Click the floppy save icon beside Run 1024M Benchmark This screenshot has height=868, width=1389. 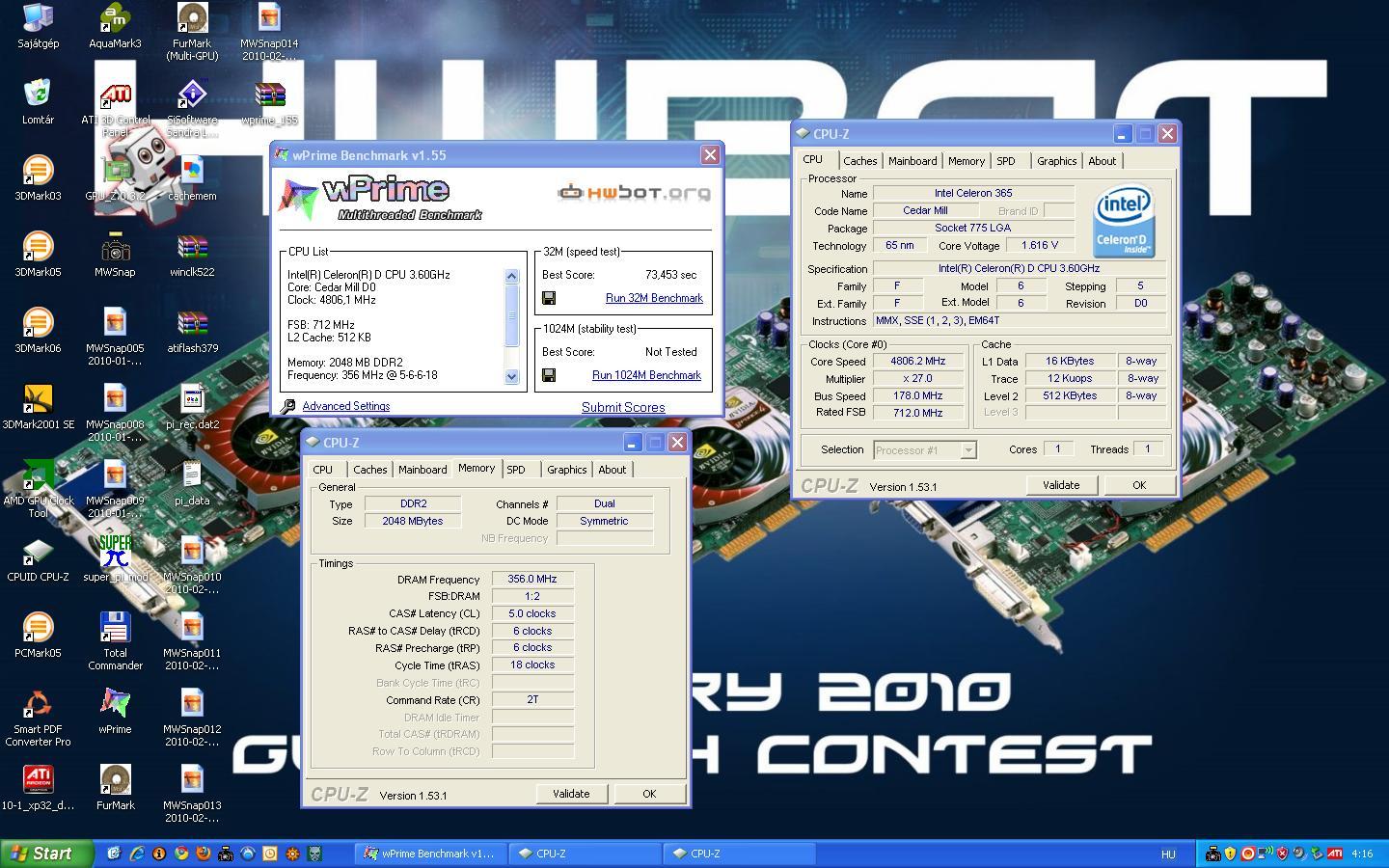[x=549, y=375]
